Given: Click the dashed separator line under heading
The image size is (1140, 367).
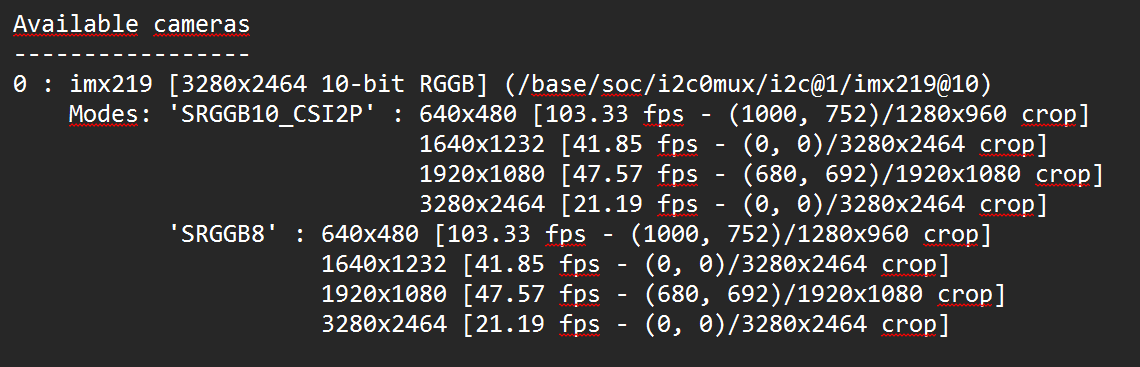Looking at the screenshot, I should click(132, 55).
